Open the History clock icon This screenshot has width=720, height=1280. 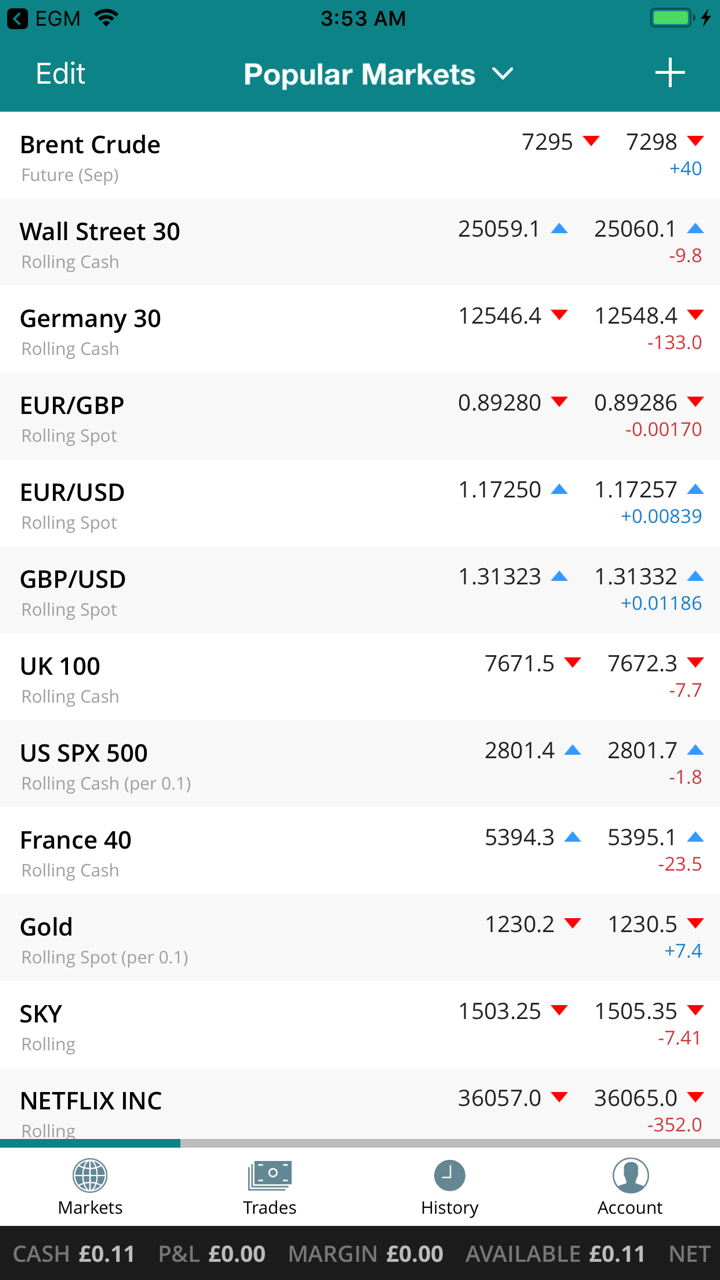tap(450, 1176)
